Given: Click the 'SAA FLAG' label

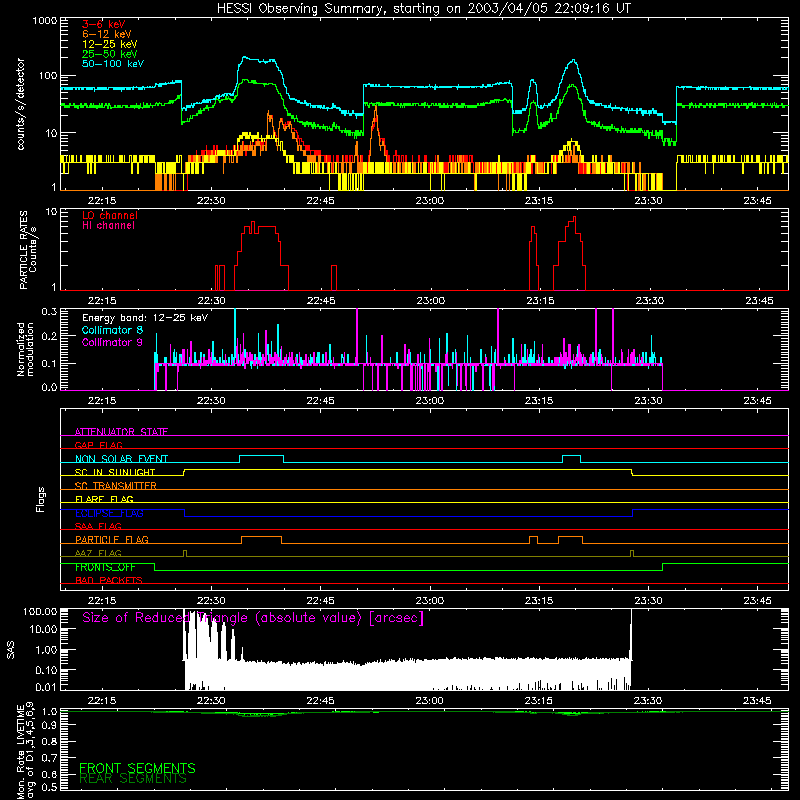Looking at the screenshot, I should click(x=98, y=526).
